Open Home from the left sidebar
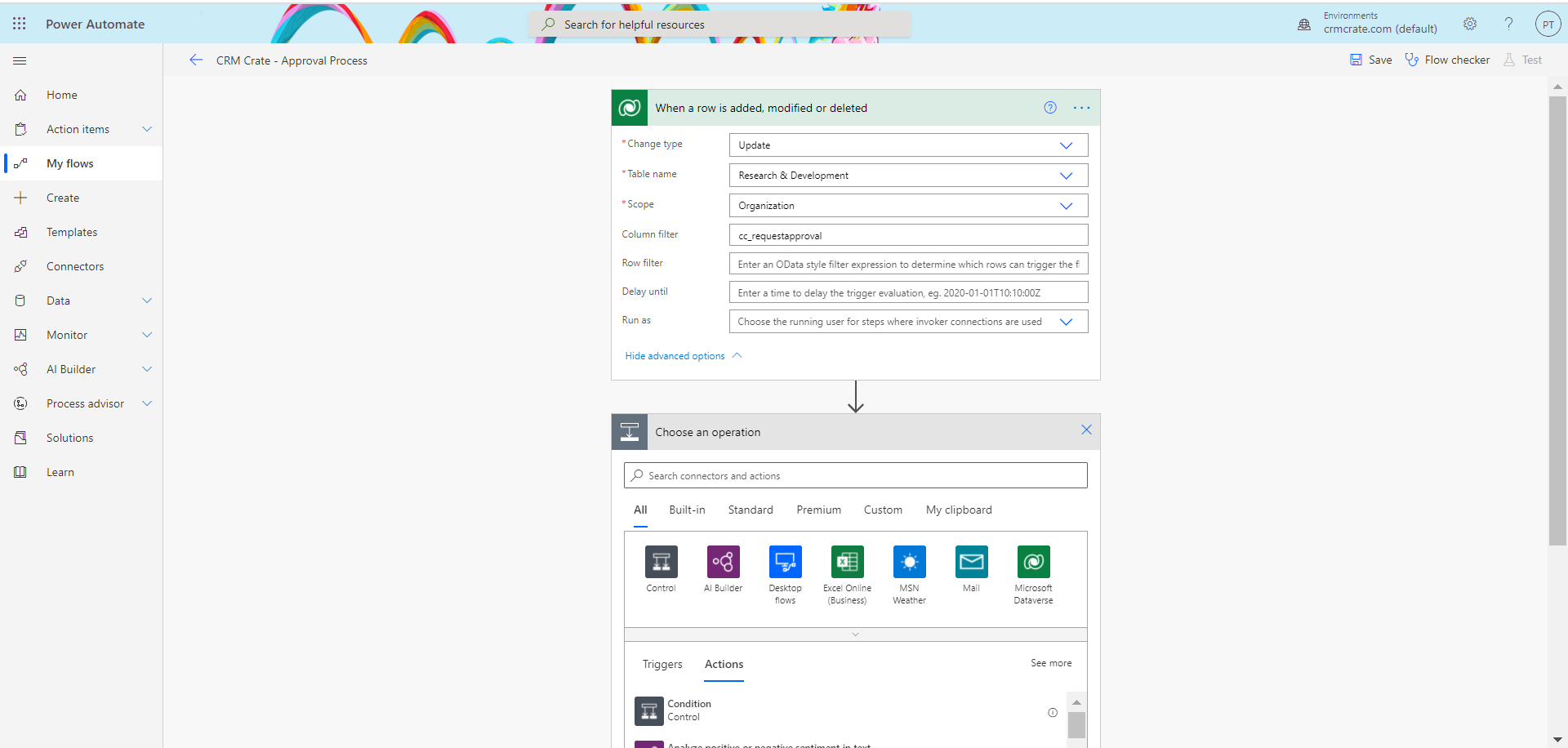This screenshot has height=748, width=1568. pos(61,95)
